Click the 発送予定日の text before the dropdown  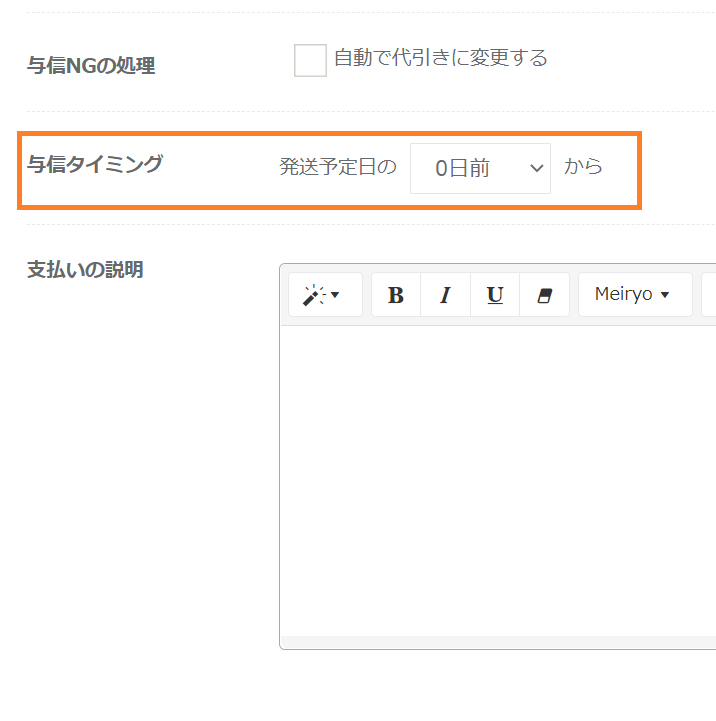tap(338, 168)
